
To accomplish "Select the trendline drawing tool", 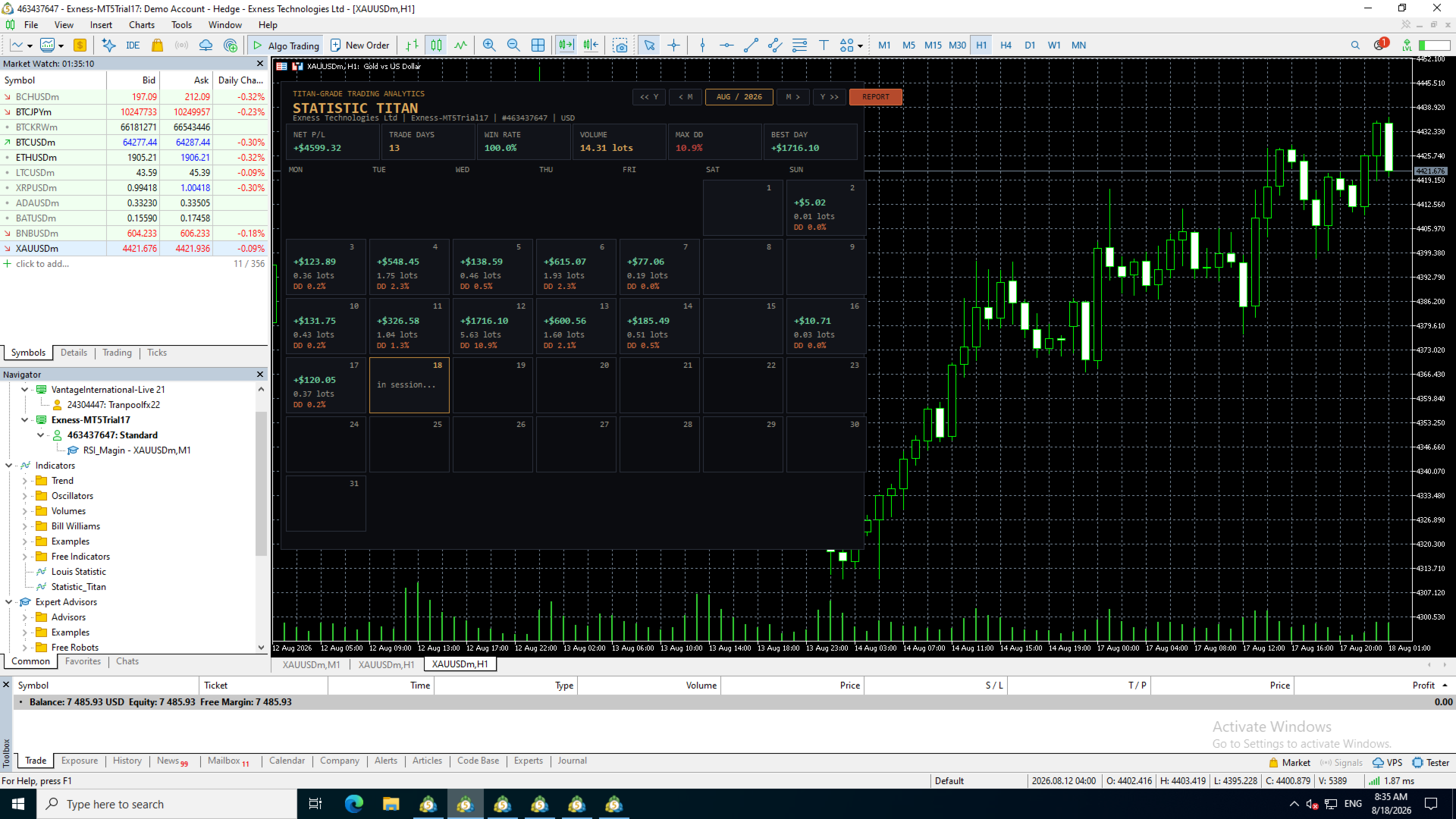I will [751, 45].
